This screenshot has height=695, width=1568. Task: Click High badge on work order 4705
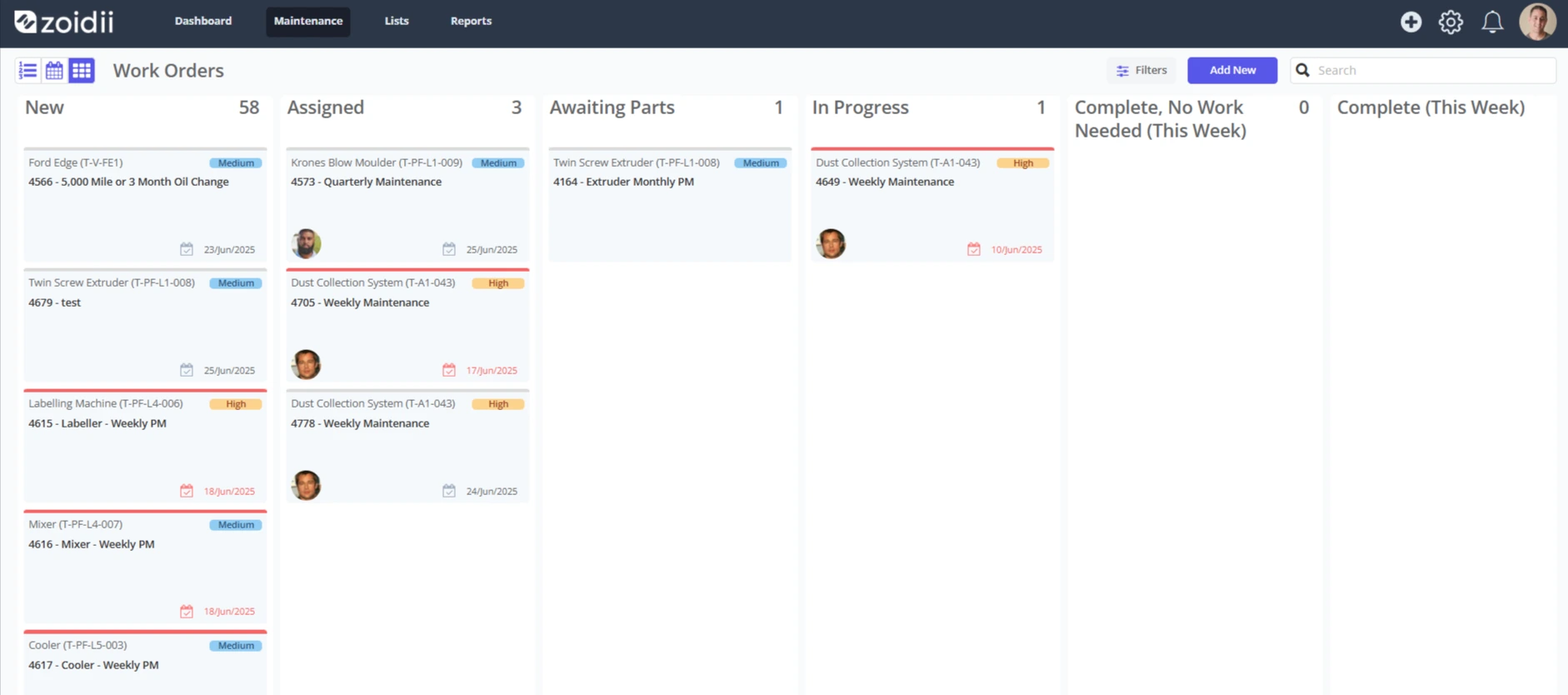coord(498,283)
